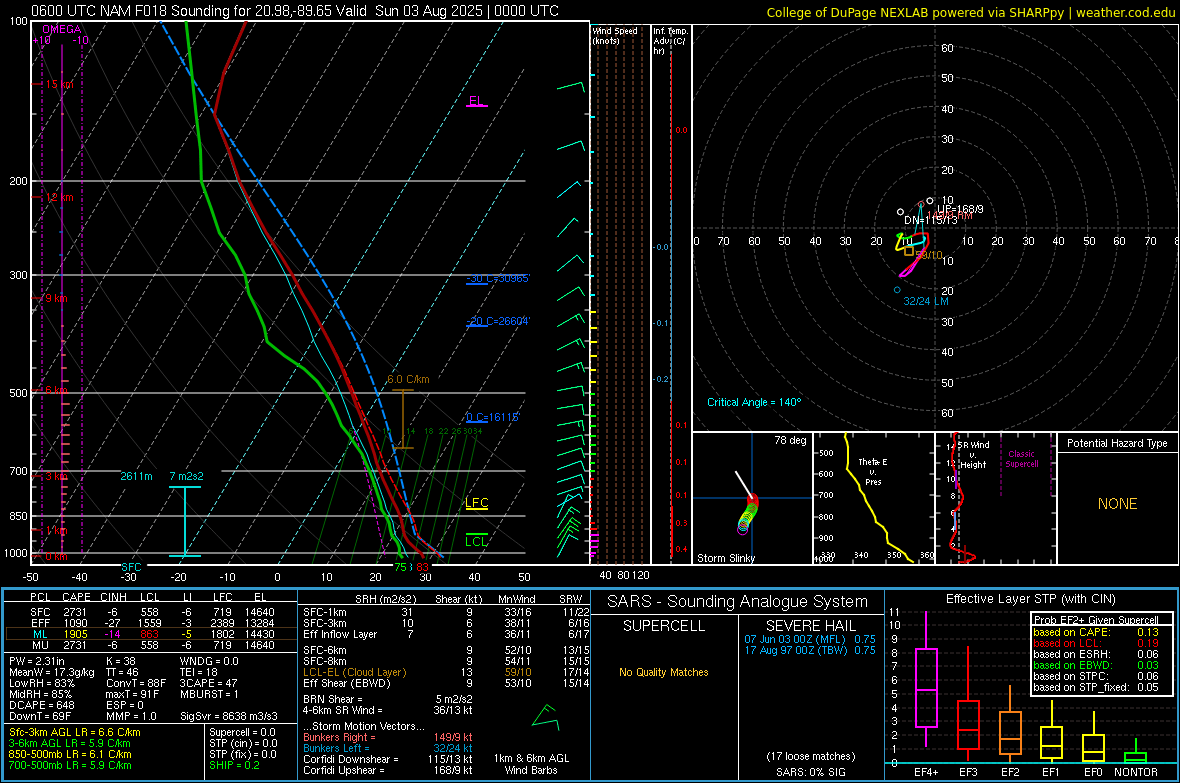Click the SARS - Sounding Analogue System header
1180x783 pixels.
(x=737, y=602)
